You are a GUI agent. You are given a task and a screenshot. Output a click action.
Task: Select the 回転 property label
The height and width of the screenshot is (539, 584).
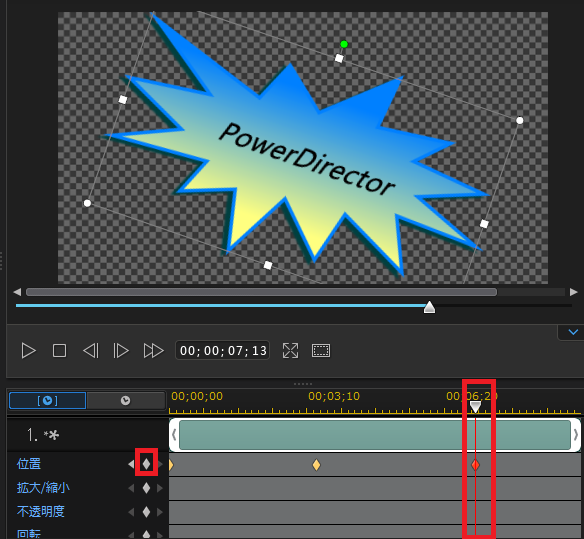[29, 534]
